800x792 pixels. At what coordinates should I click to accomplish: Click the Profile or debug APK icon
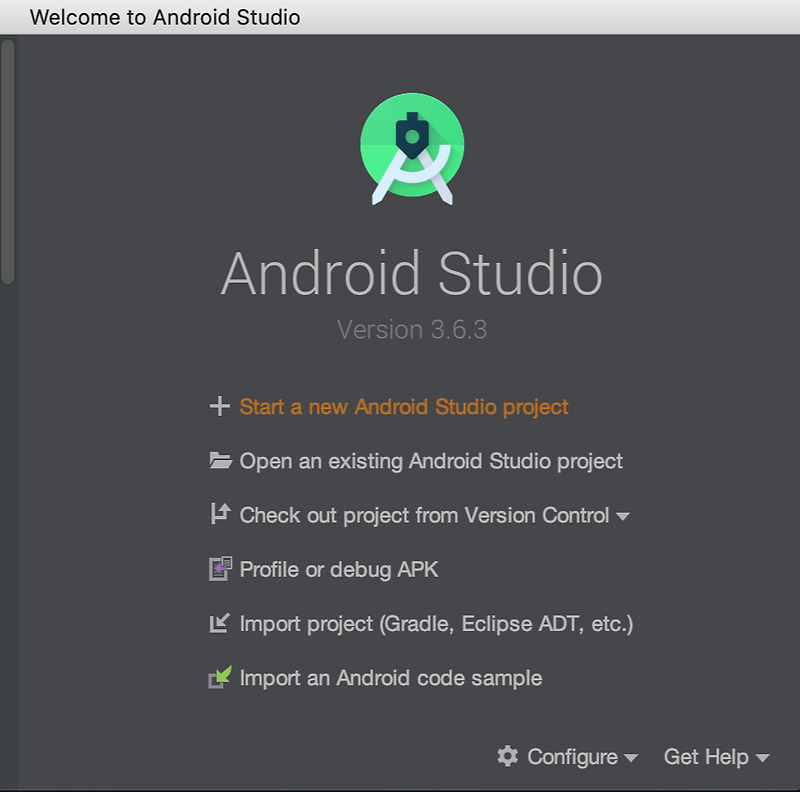(x=220, y=568)
